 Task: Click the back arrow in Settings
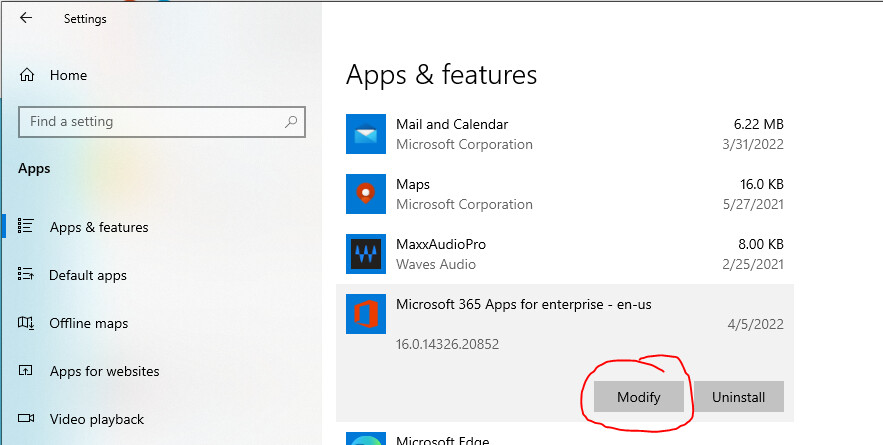click(26, 18)
